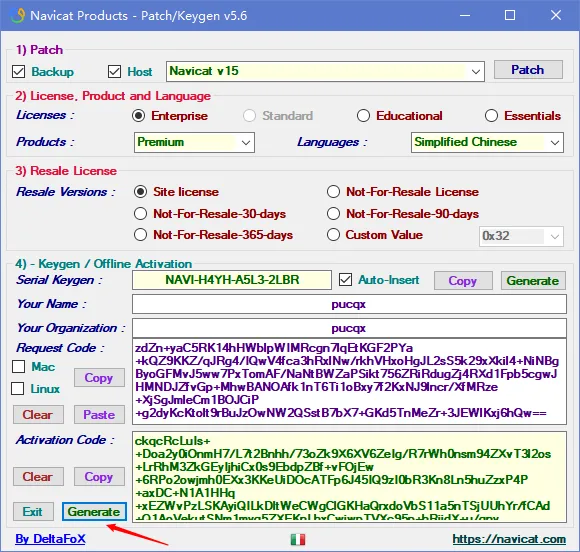Screen dimensions: 580x552
Task: Toggle the Mac checkbox
Action: pos(18,367)
